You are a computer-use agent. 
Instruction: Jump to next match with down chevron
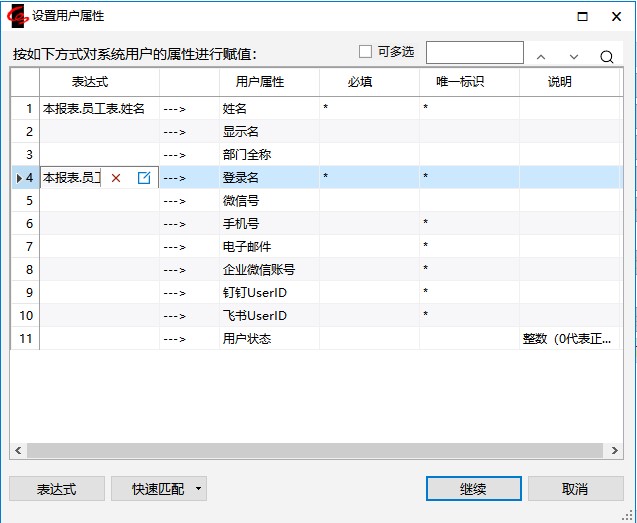click(x=574, y=57)
